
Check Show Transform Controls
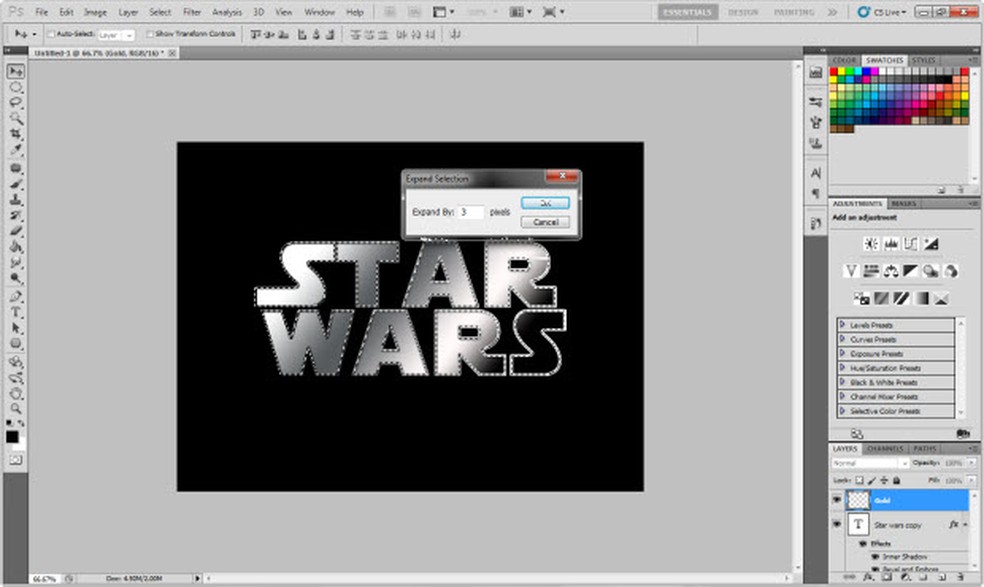(x=150, y=34)
